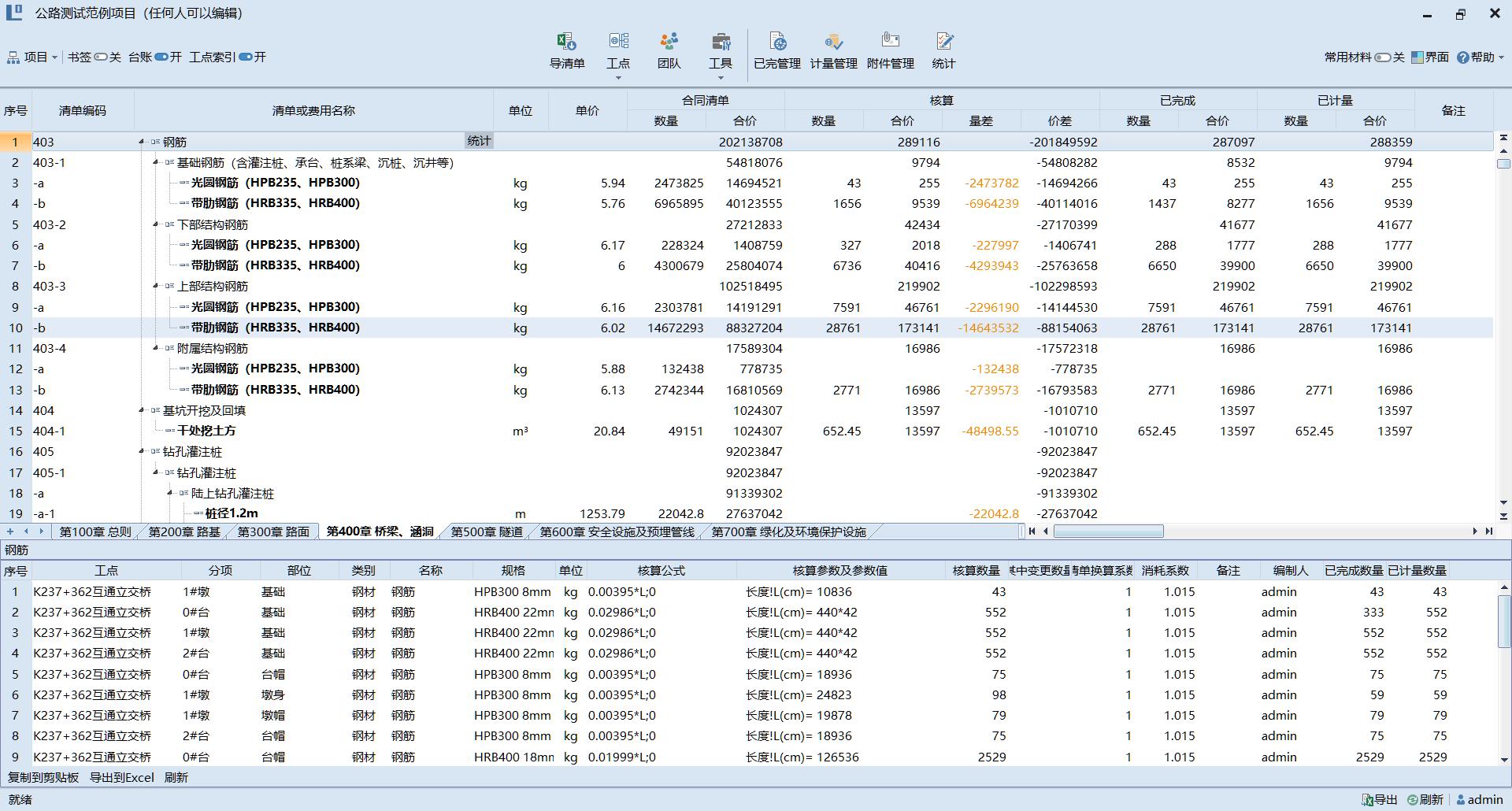Click the 刷新 status bar icon
Viewport: 1512px width, 811px height.
[x=1413, y=800]
